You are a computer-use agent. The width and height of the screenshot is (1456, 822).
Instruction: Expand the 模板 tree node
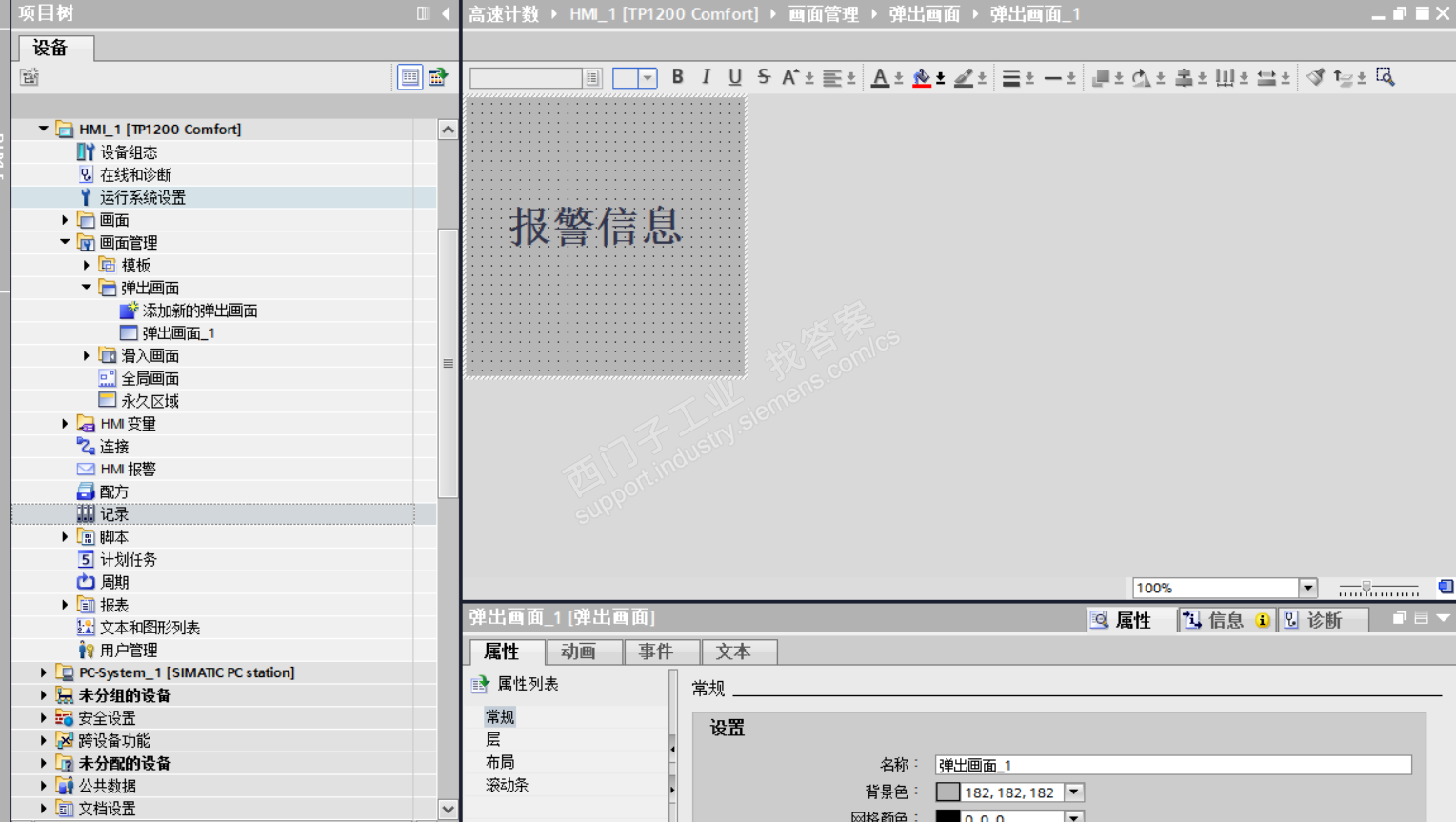click(86, 265)
